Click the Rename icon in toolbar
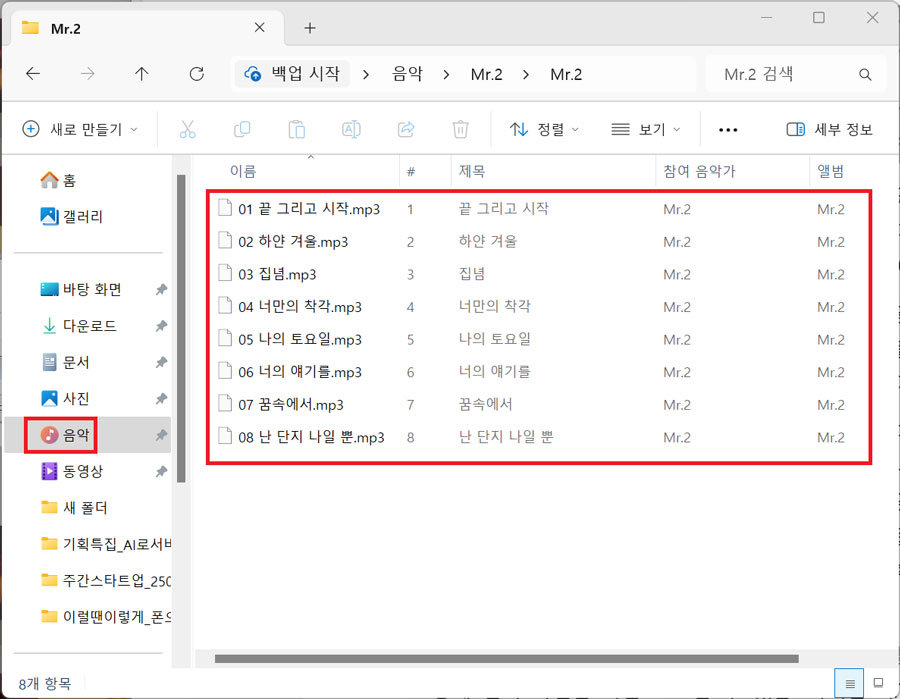 [351, 129]
